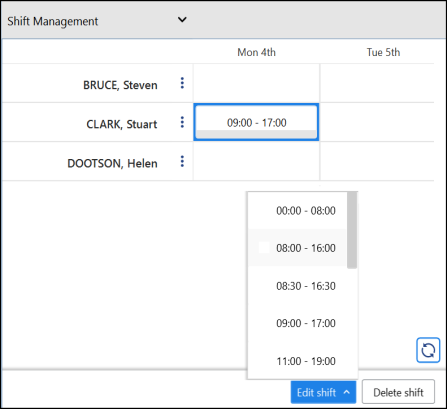Click the Delete shift button
447x409 pixels.
pos(398,392)
